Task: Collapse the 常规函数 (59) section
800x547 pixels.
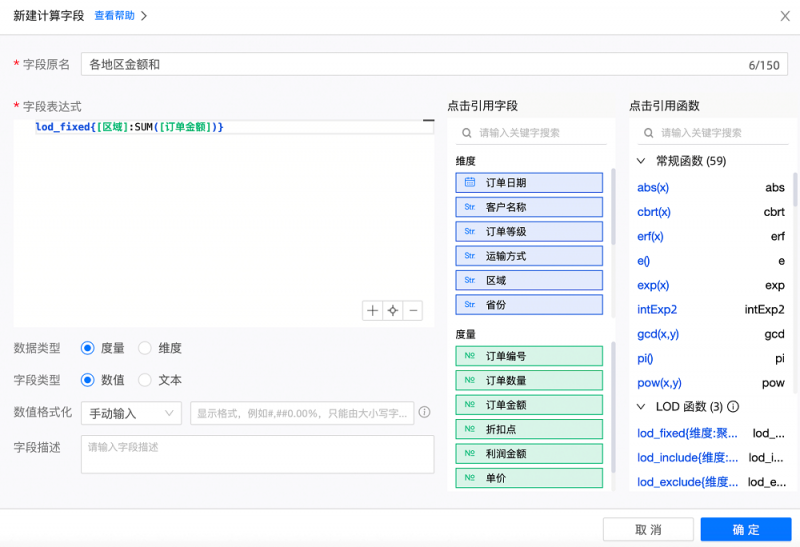Action: click(642, 161)
